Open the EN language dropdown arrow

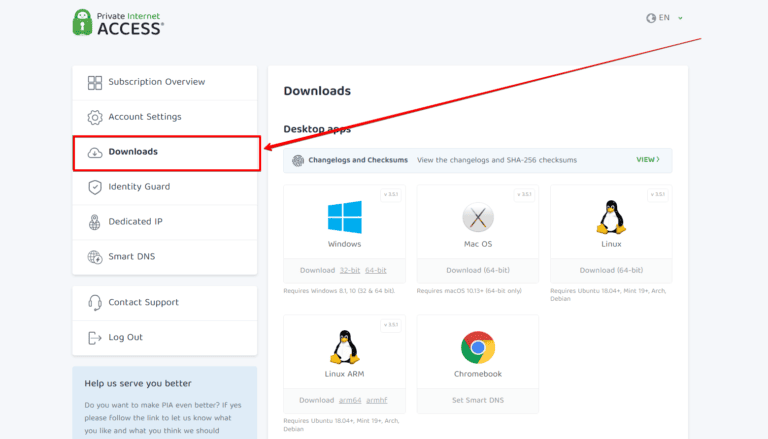click(680, 18)
